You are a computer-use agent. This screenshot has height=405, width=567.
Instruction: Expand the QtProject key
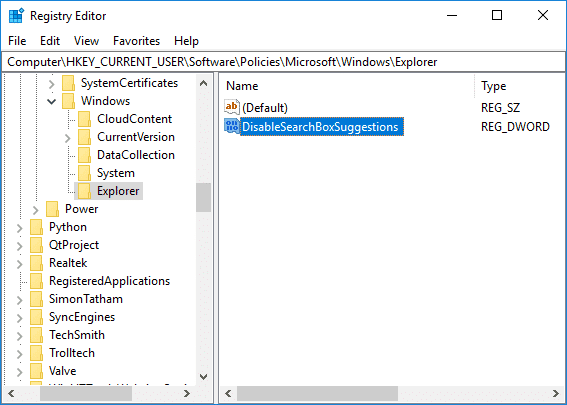(x=20, y=246)
